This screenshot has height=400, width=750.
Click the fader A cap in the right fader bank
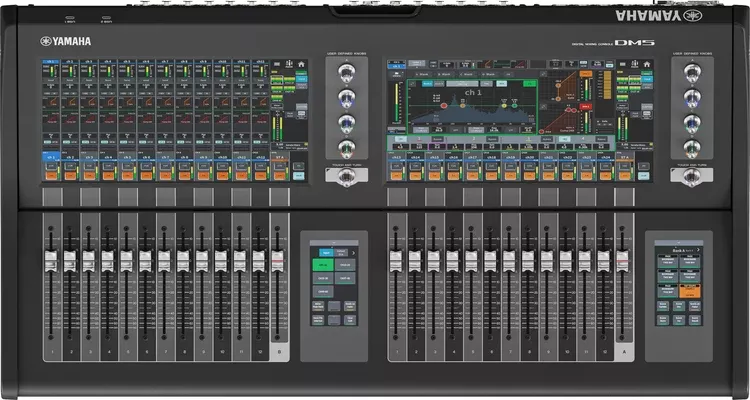click(622, 261)
